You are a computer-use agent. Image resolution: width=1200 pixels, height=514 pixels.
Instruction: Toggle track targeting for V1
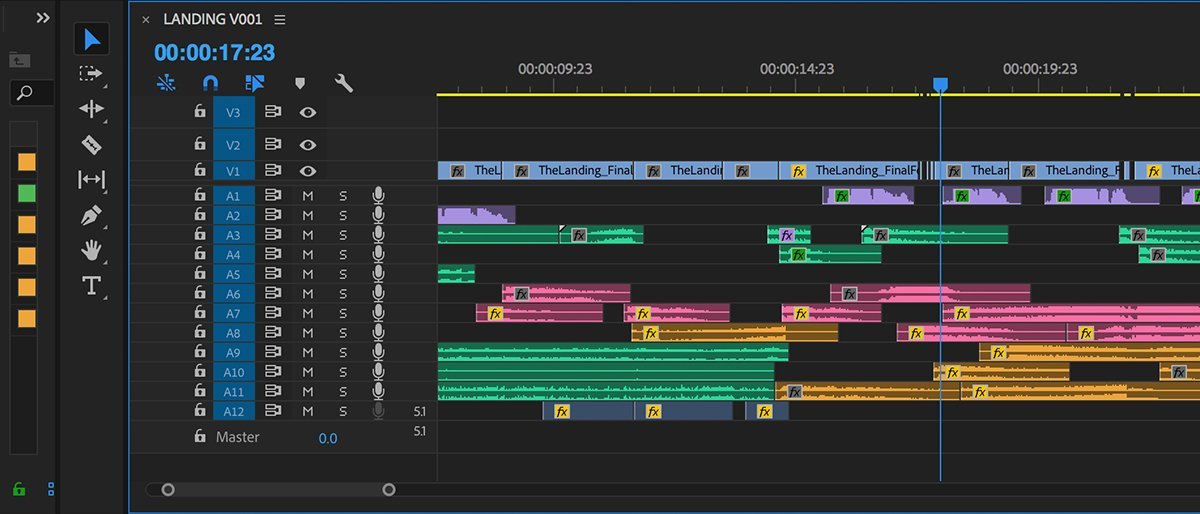(x=234, y=171)
